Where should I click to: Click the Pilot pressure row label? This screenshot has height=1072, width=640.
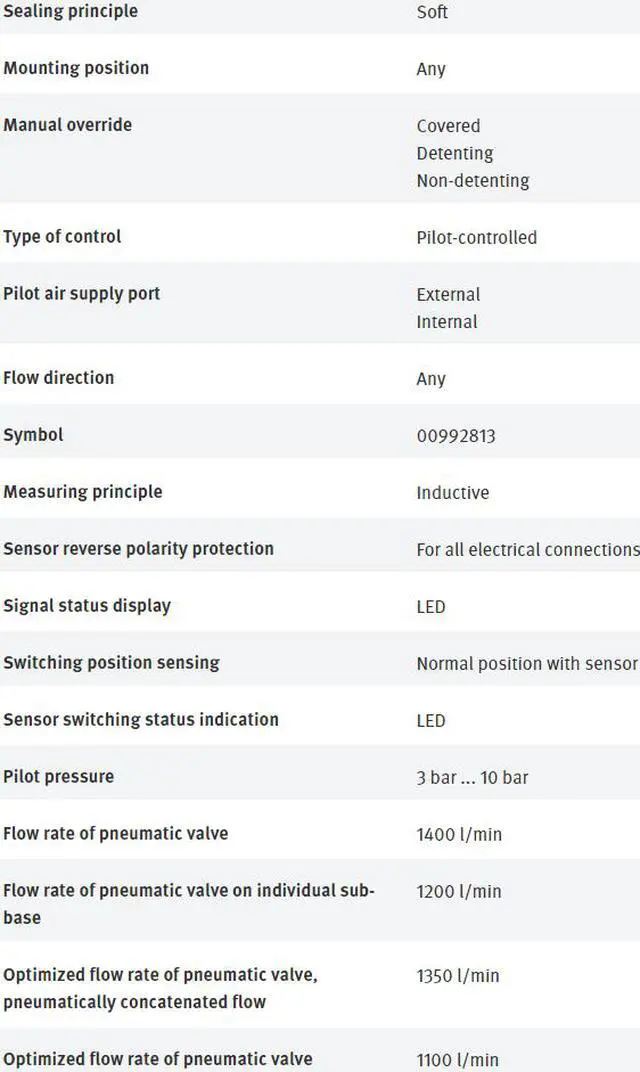click(x=59, y=777)
